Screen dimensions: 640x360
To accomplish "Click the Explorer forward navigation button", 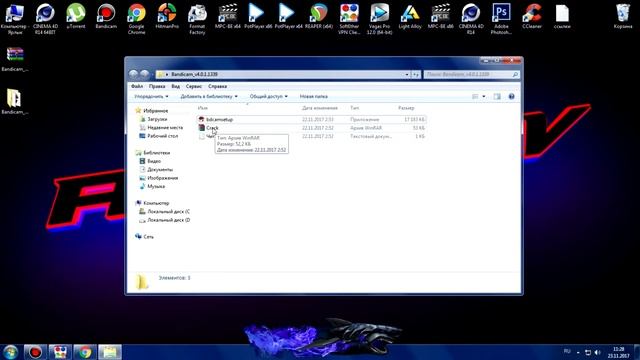I will 144,74.
